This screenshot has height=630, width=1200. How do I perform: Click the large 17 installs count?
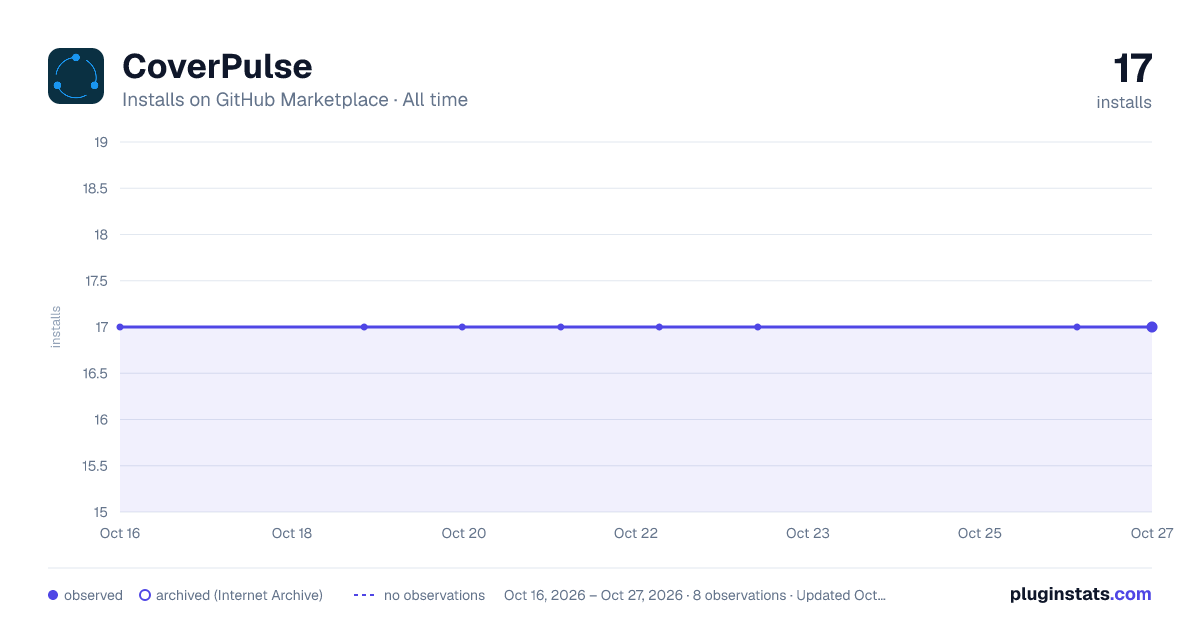tap(1133, 69)
